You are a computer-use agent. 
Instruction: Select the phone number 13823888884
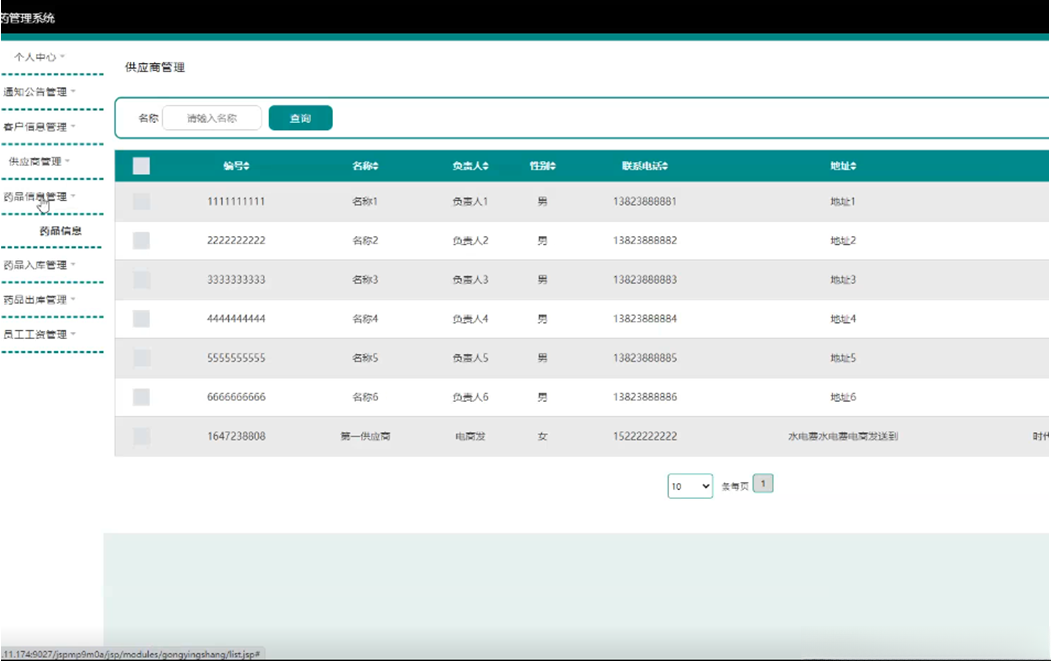coord(645,318)
